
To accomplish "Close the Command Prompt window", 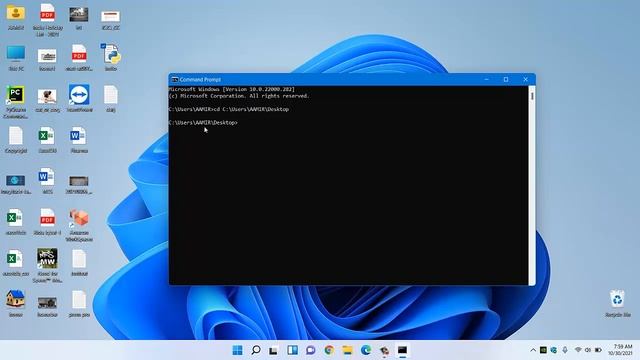I will point(525,80).
